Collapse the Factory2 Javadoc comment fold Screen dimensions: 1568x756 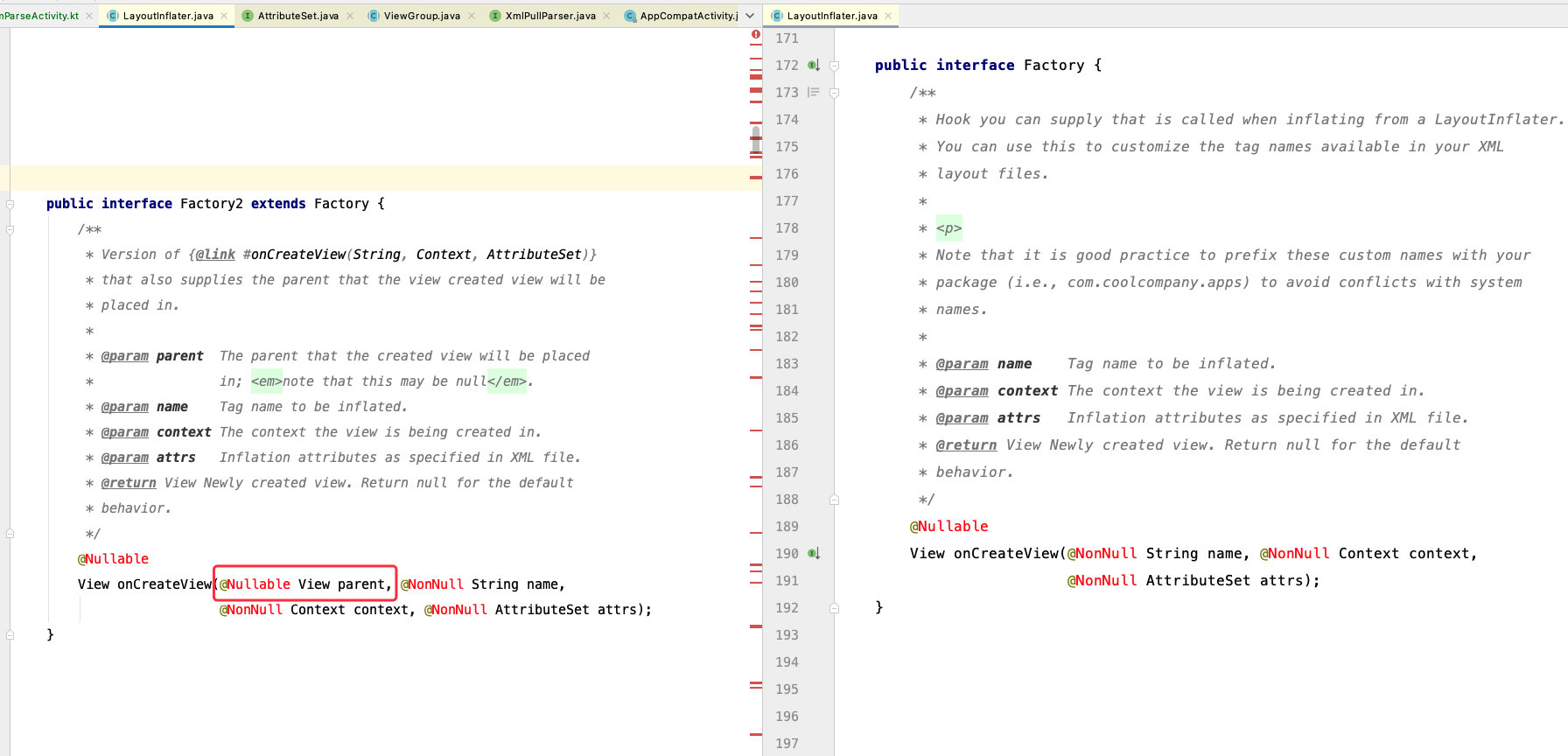click(x=10, y=230)
